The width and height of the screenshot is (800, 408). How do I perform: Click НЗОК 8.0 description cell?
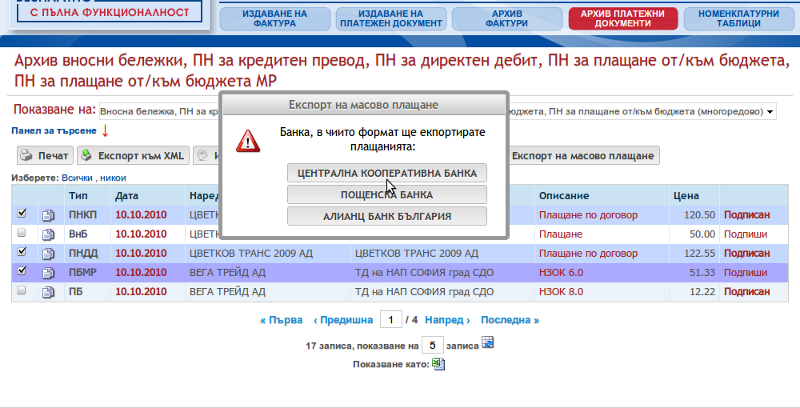pos(561,292)
